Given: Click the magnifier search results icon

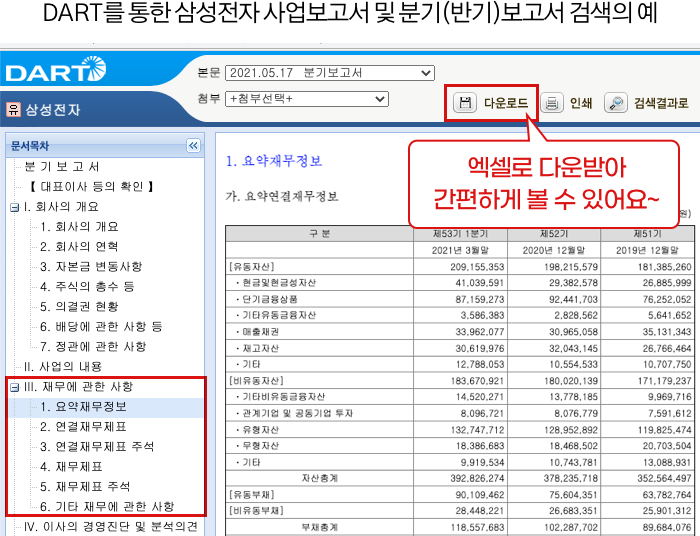Looking at the screenshot, I should pyautogui.click(x=616, y=103).
